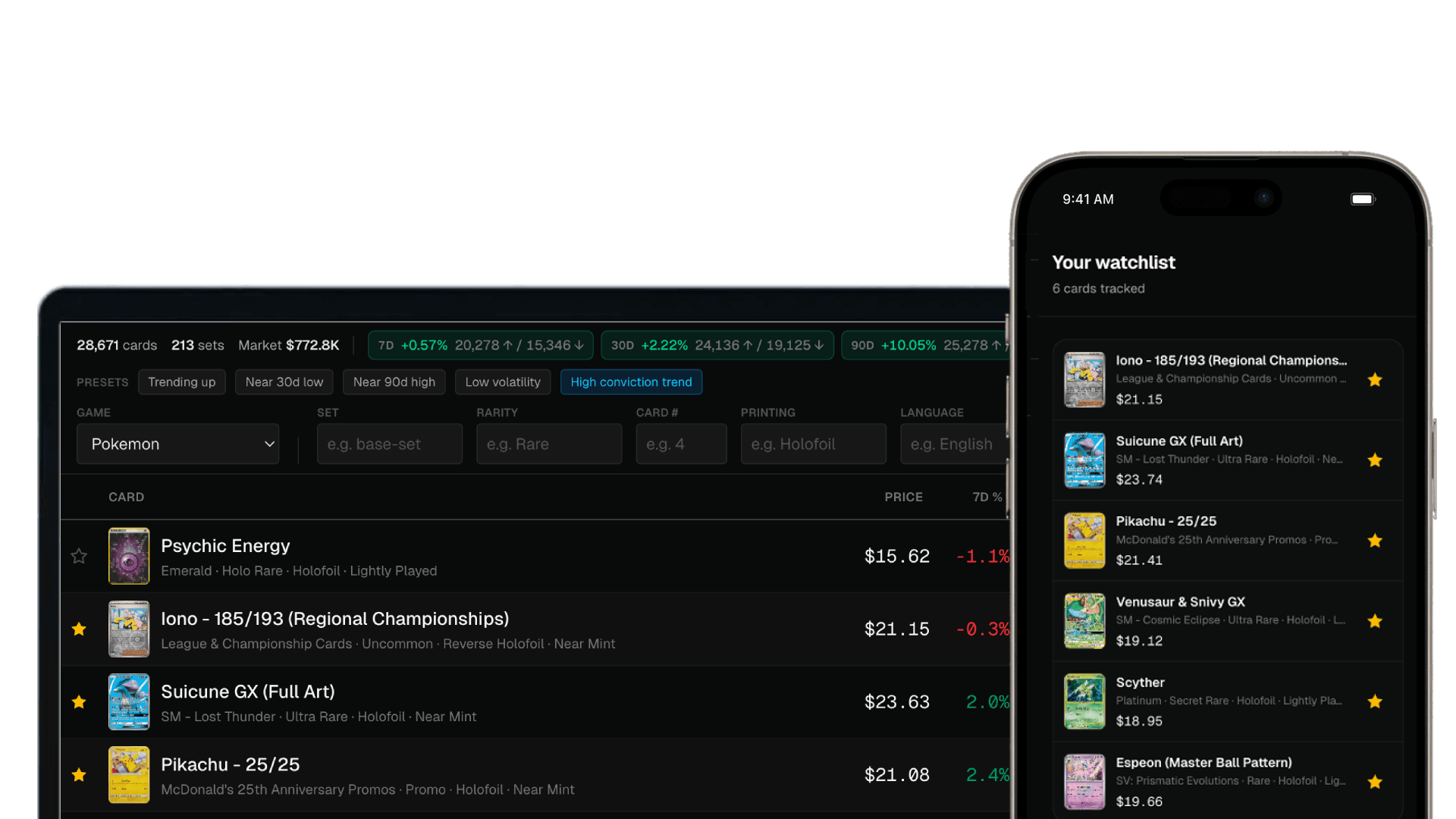1456x819 pixels.
Task: Star the Psychic Energy card
Action: tap(79, 556)
